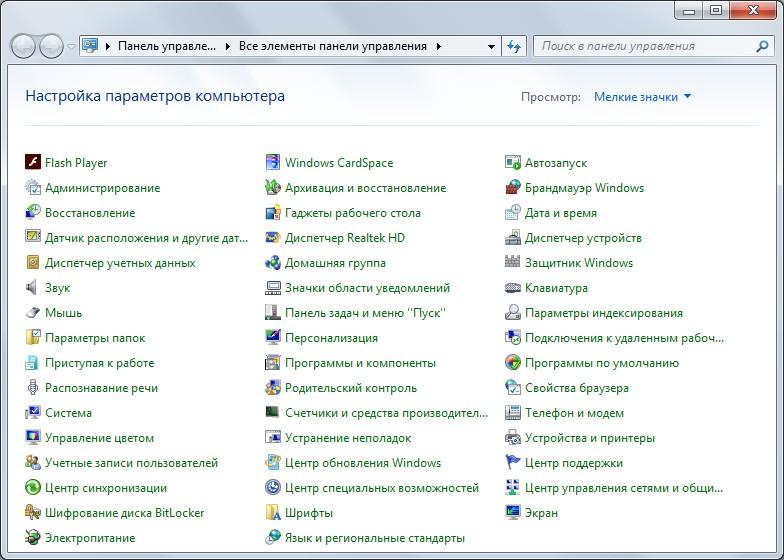
Task: Open Счетчики и средства производител... link
Action: [x=386, y=412]
